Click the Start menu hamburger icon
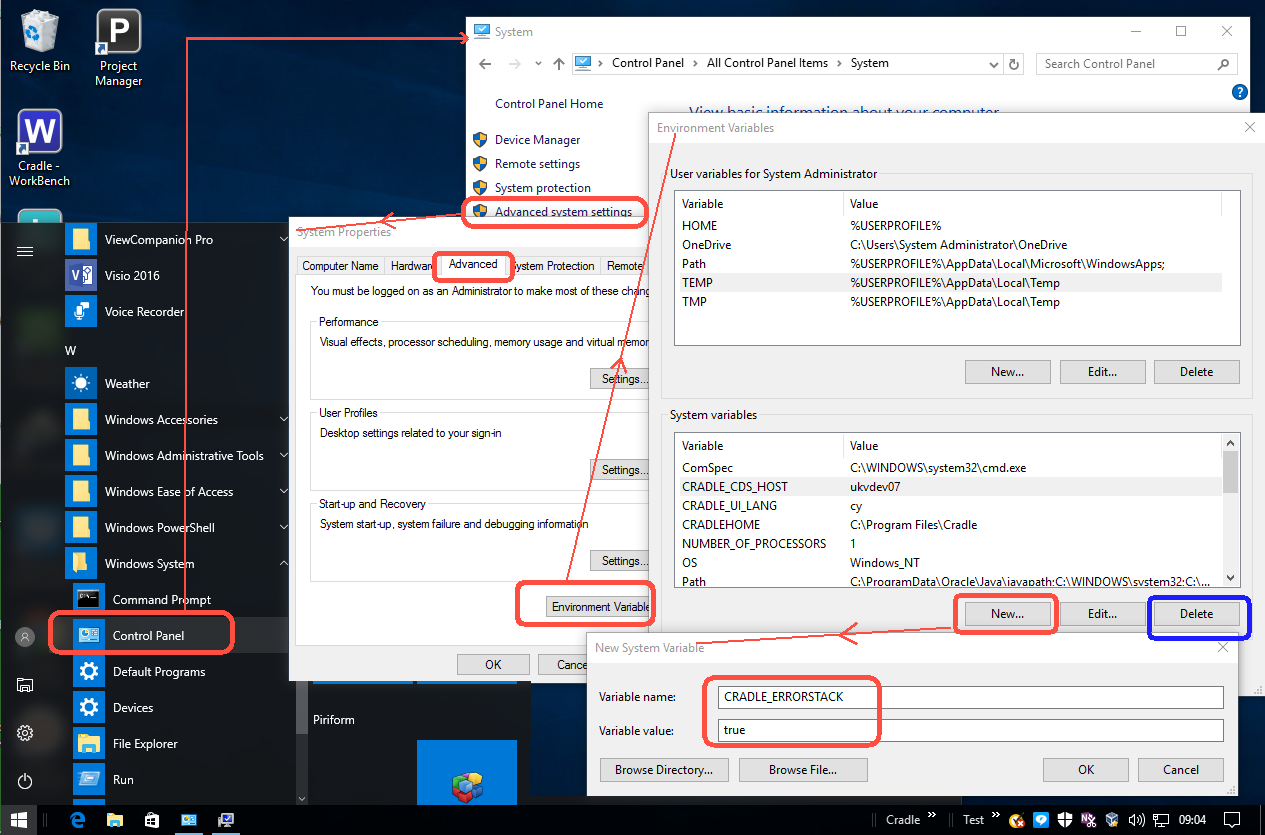Image resolution: width=1265 pixels, height=835 pixels. point(25,251)
